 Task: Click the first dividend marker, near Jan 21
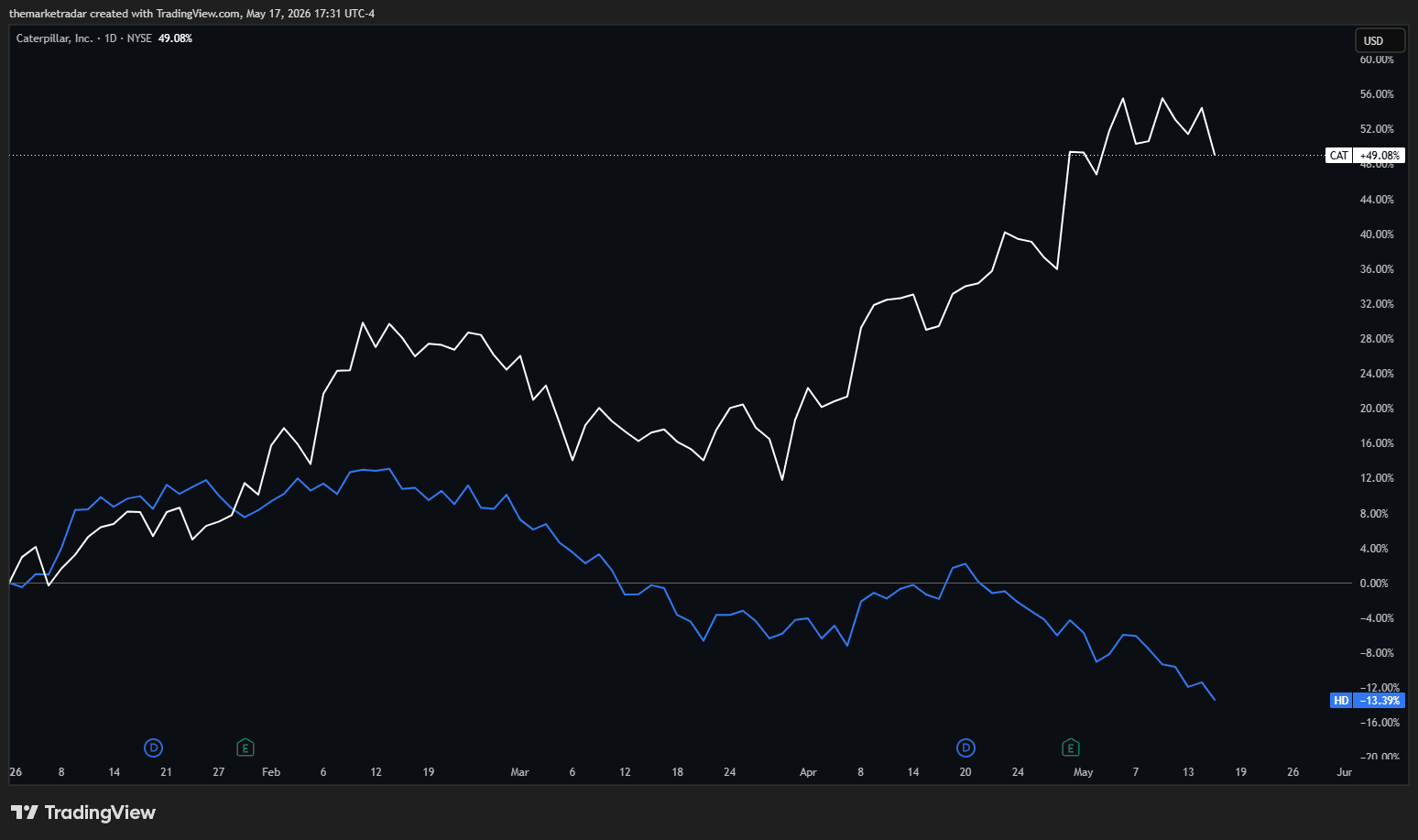(154, 748)
